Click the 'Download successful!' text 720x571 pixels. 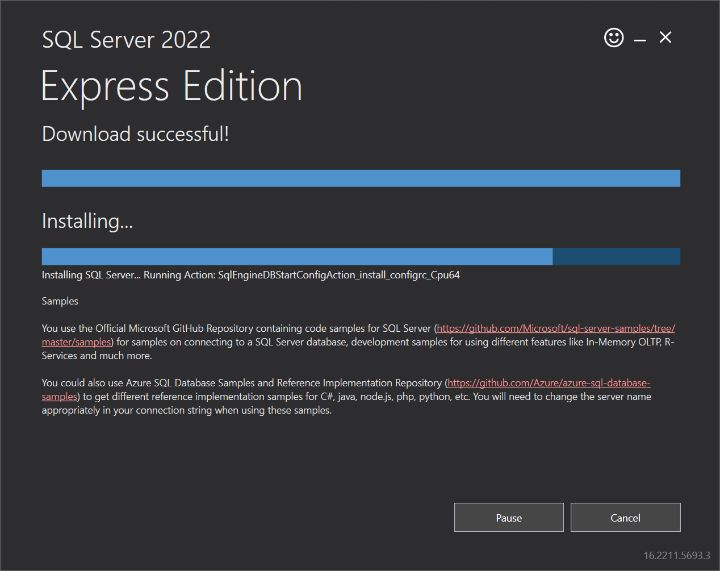(x=135, y=134)
